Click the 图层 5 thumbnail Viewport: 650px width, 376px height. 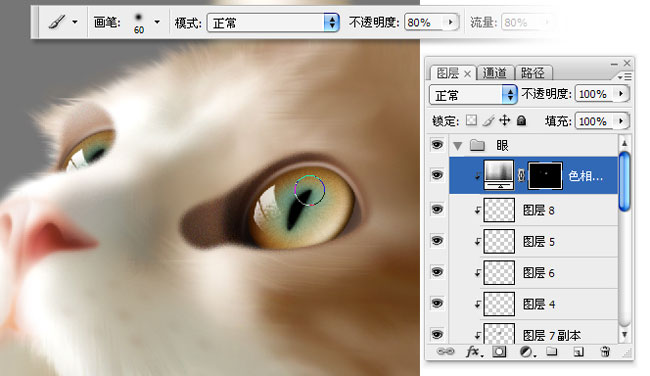499,241
